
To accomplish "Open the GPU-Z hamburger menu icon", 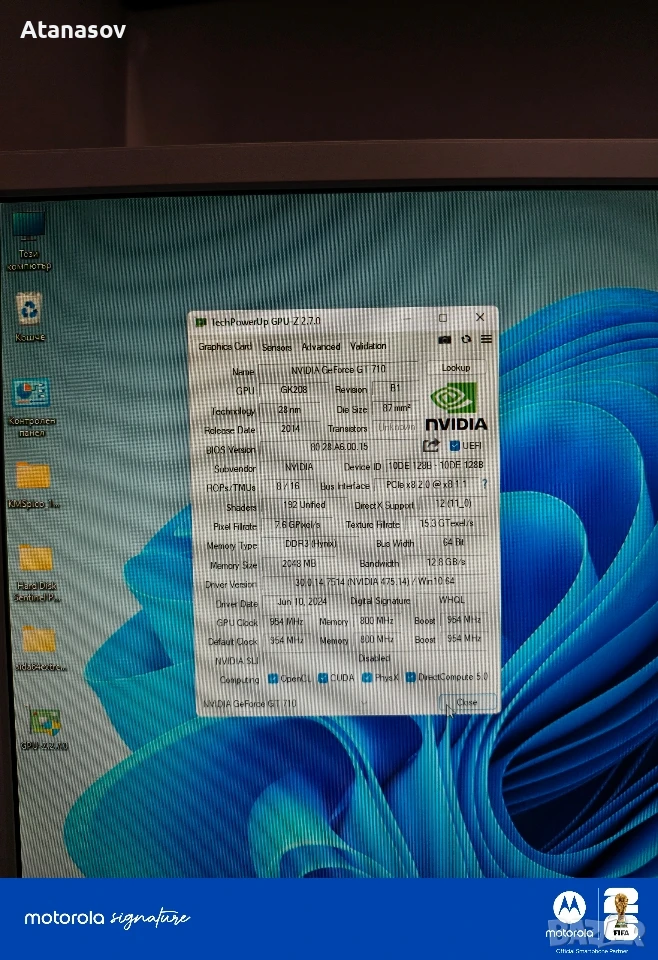I will click(486, 339).
